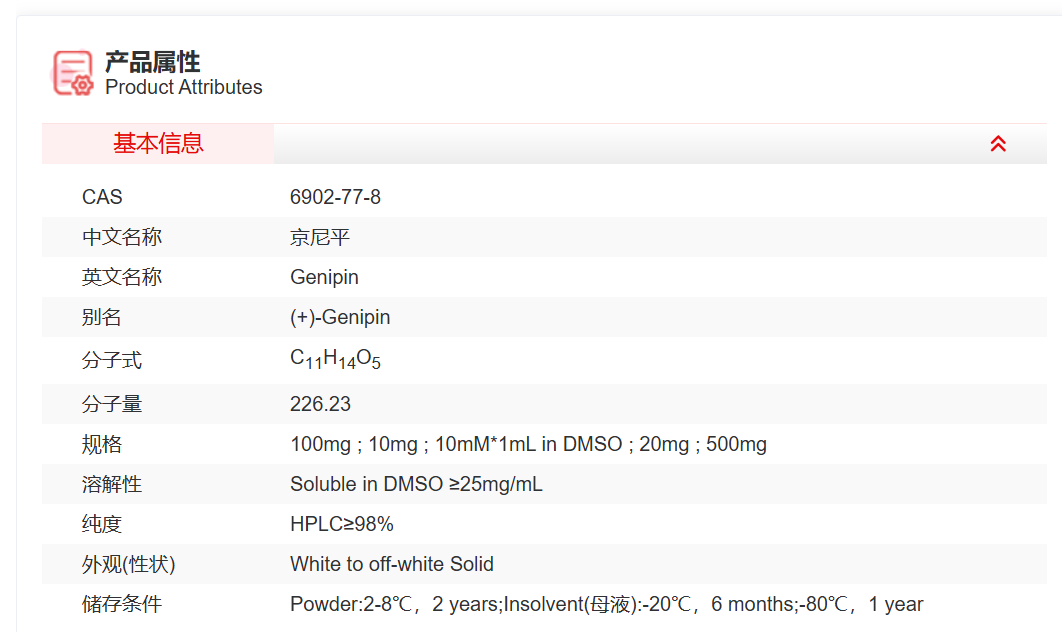
Task: Click the 储存条件 row label
Action: (x=121, y=604)
